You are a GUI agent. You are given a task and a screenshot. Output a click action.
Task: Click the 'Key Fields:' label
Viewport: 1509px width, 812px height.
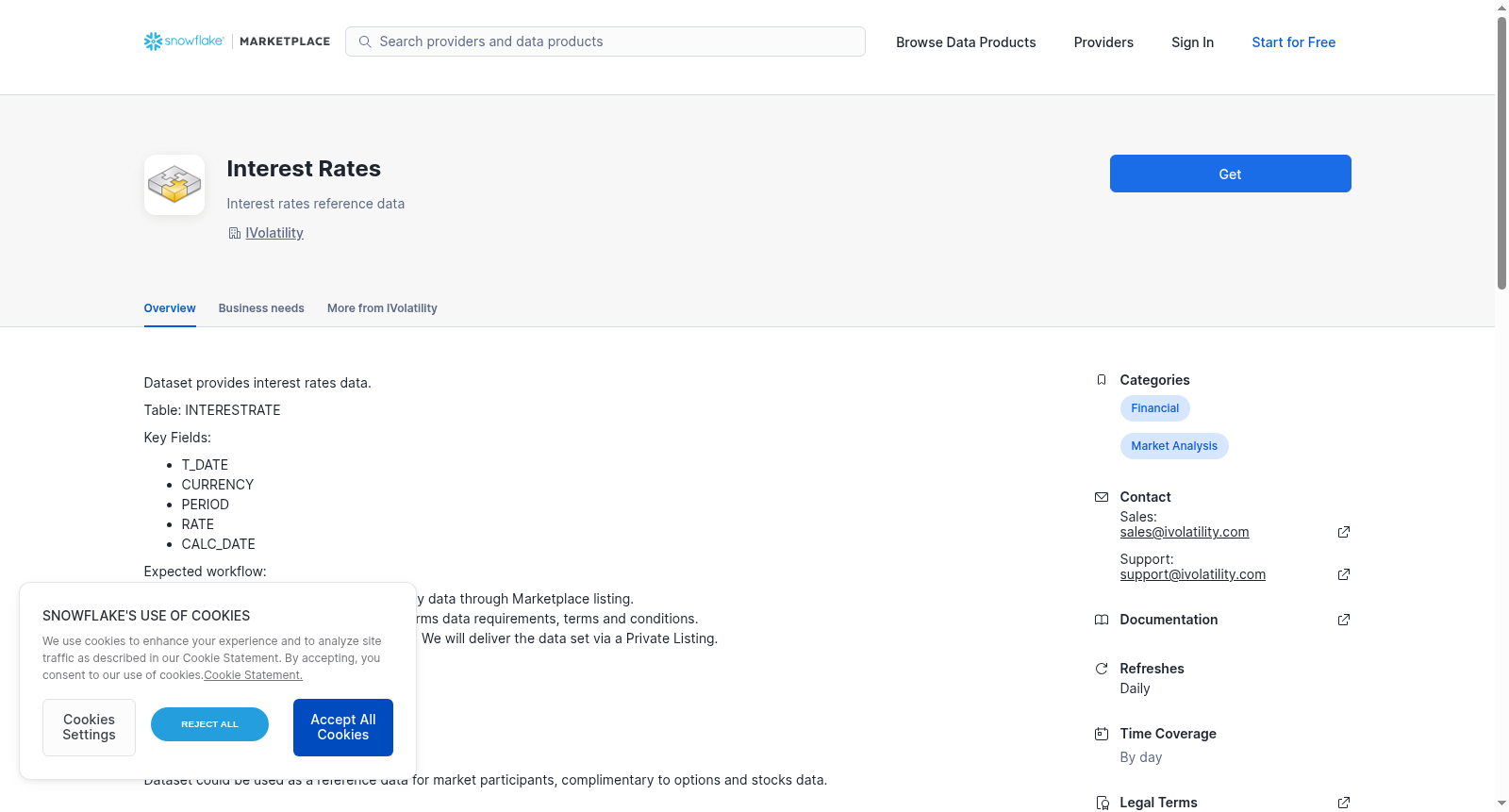(177, 438)
